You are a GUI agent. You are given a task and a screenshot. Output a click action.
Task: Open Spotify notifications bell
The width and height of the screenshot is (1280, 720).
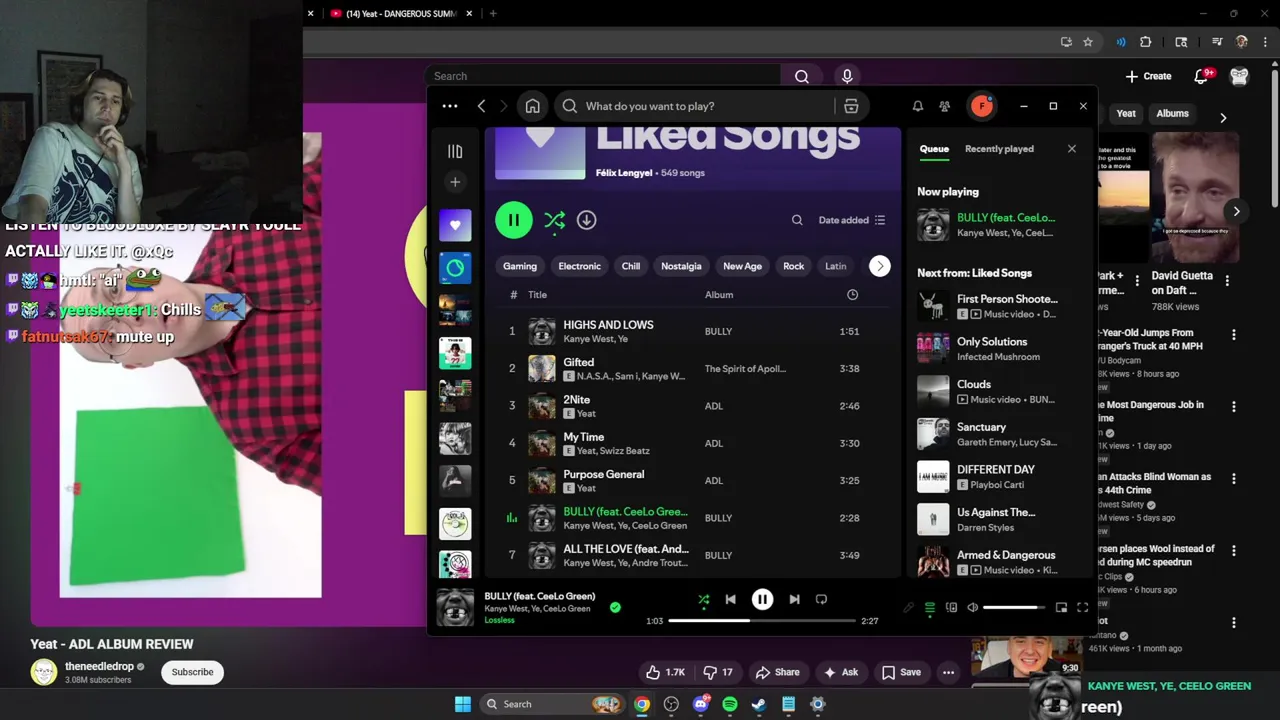[x=917, y=106]
